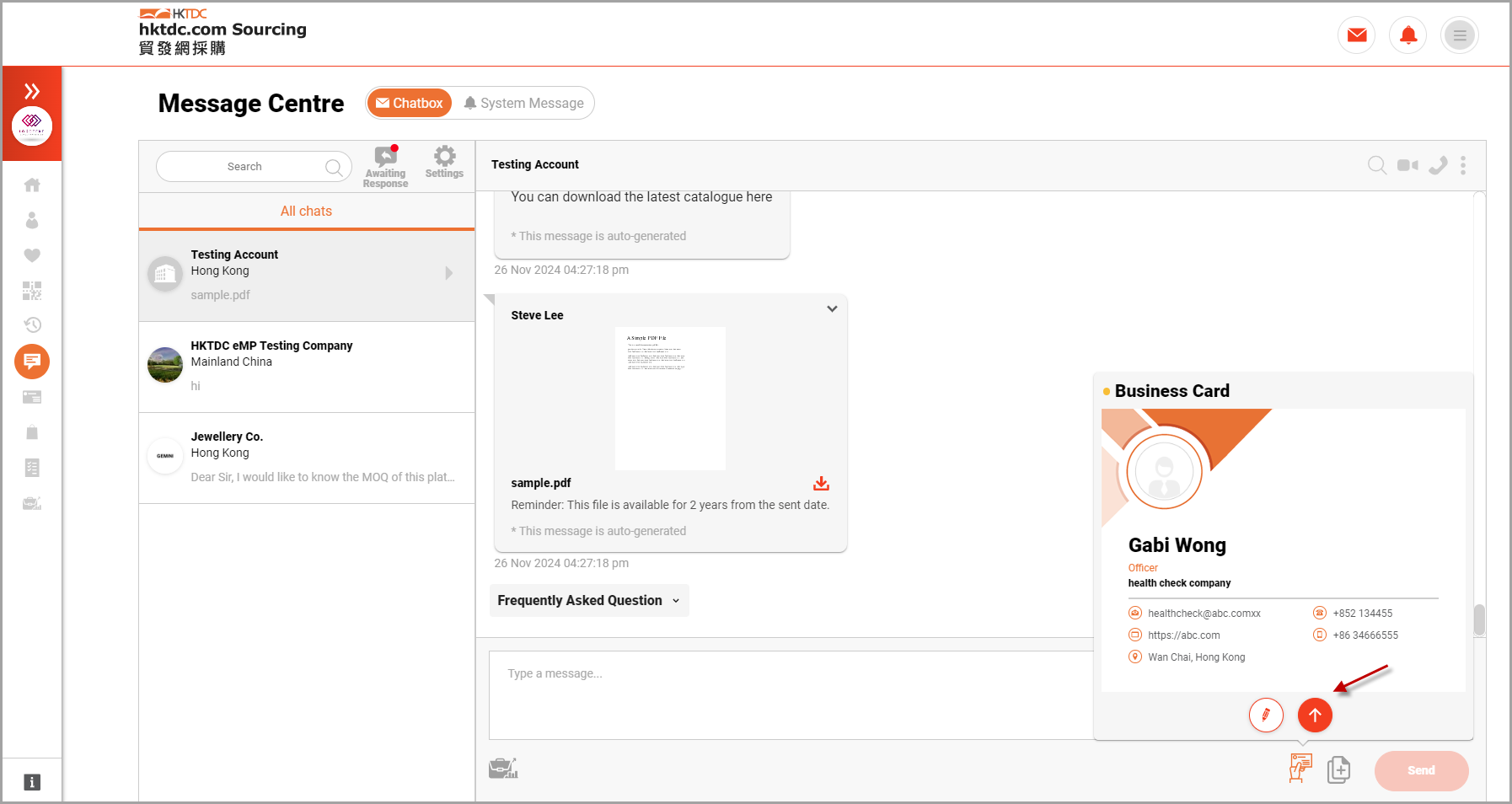
Task: Open the history clock icon in sidebar
Action: (x=32, y=324)
